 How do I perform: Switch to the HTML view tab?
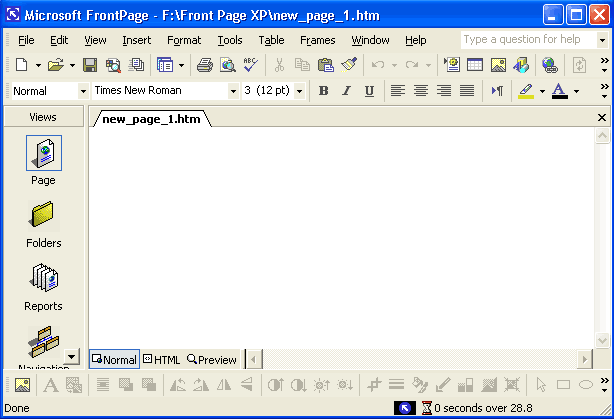[161, 360]
